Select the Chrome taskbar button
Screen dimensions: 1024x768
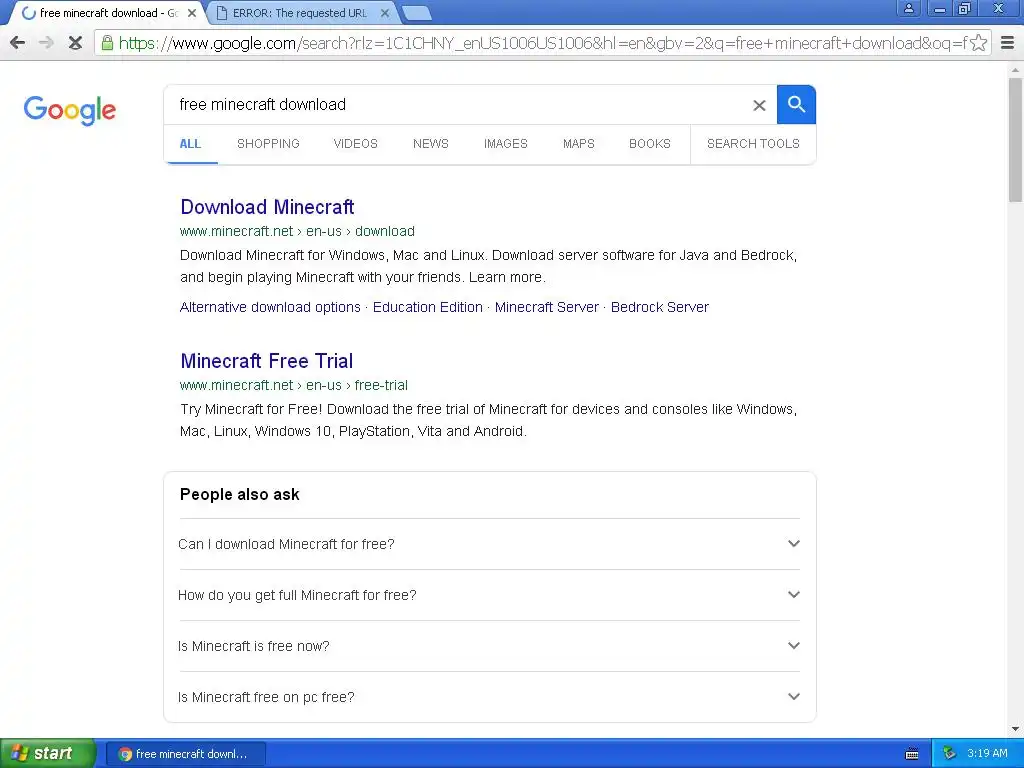click(185, 754)
